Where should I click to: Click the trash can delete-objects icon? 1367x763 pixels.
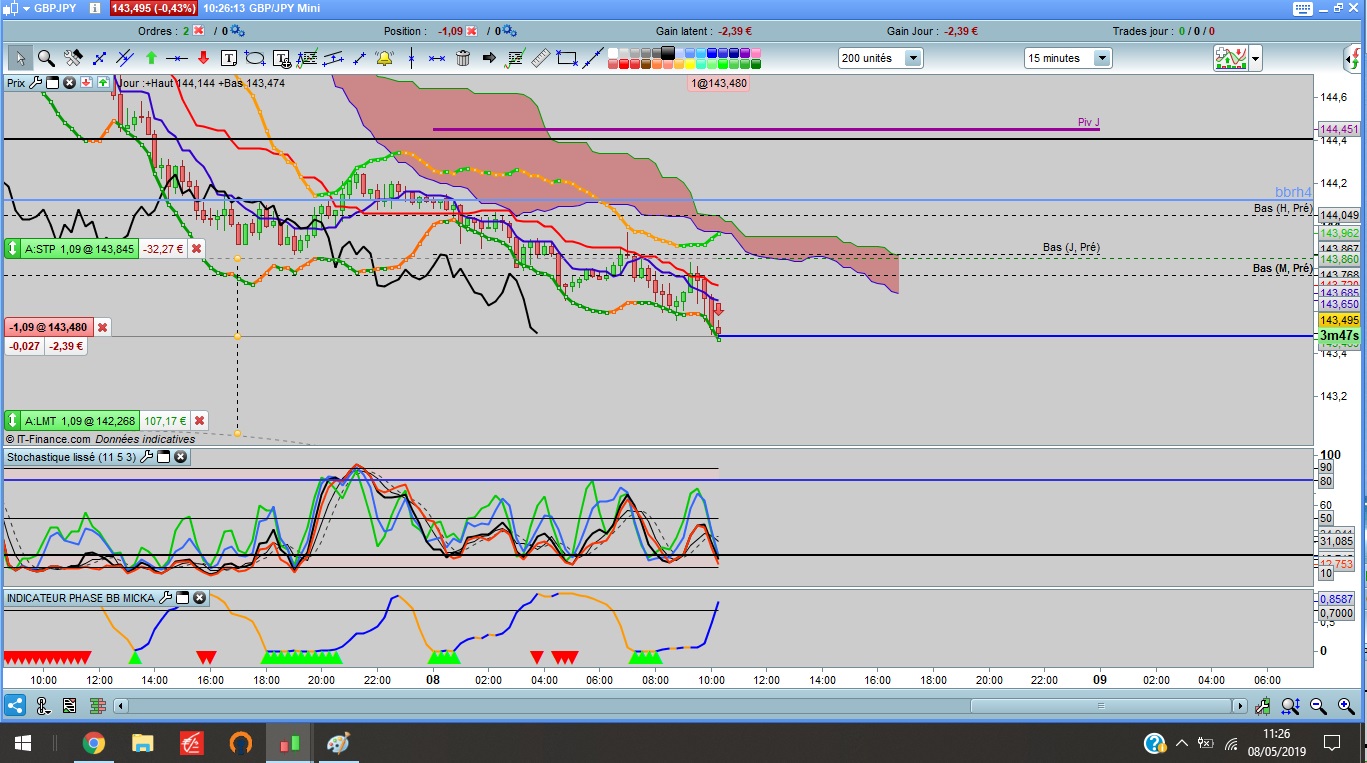[x=463, y=58]
